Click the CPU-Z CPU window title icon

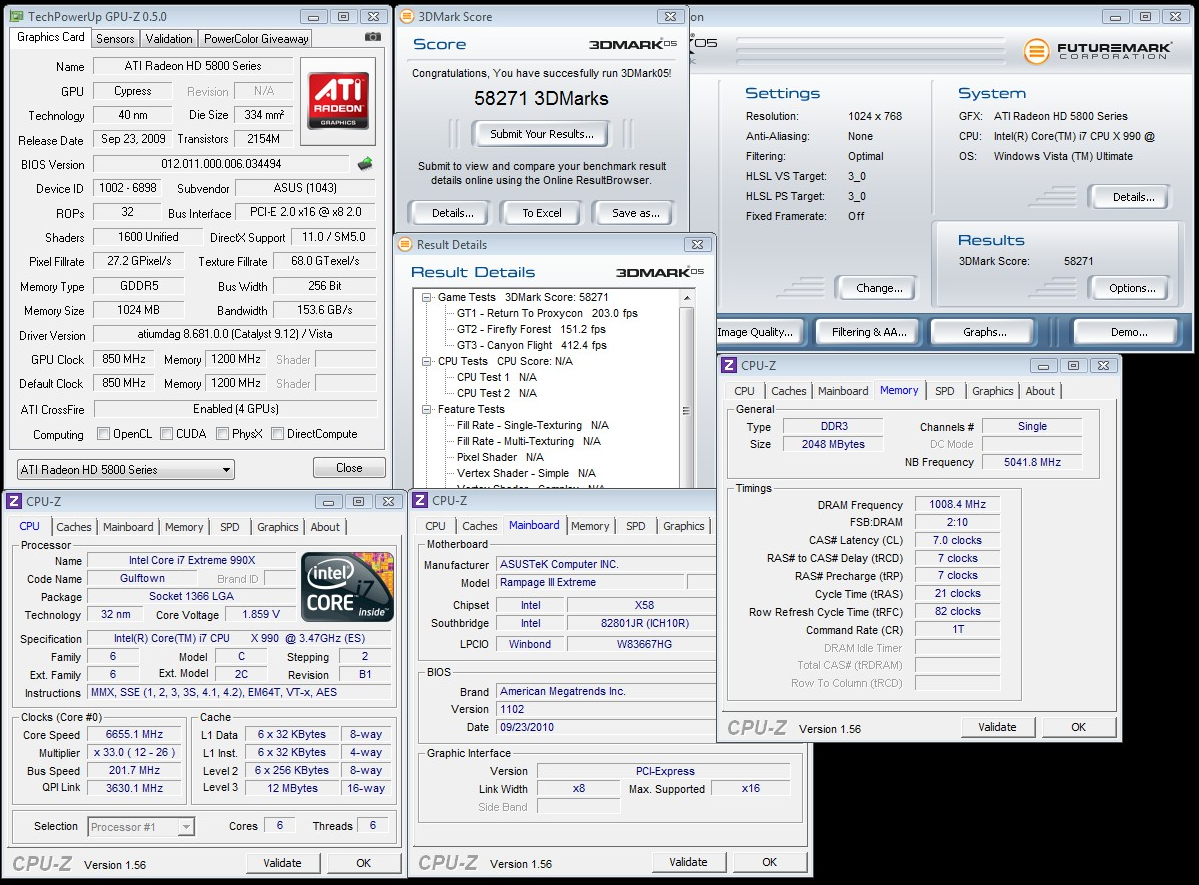[x=14, y=502]
